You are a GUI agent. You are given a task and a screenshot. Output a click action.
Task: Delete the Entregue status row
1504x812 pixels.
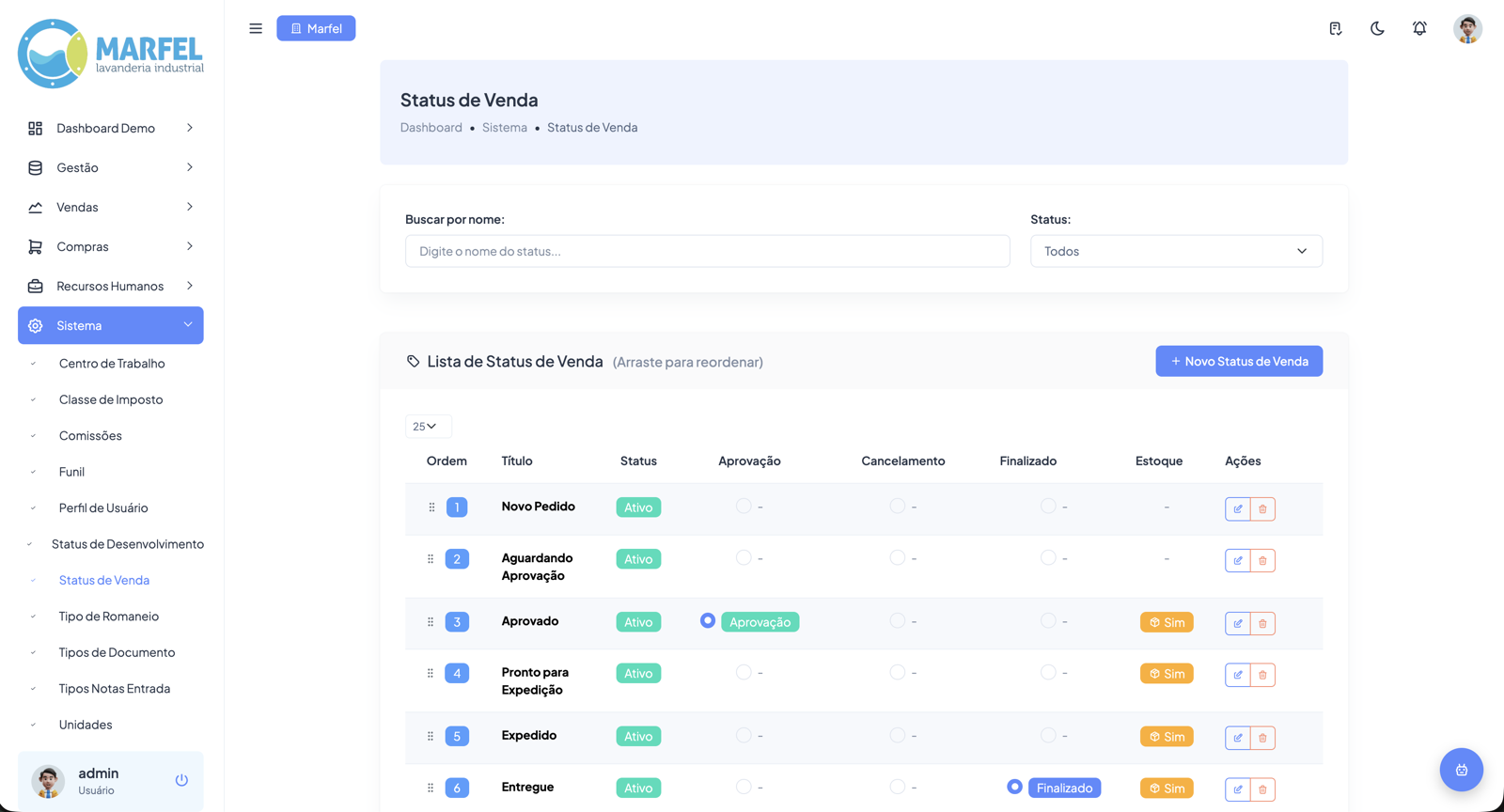coord(1262,789)
